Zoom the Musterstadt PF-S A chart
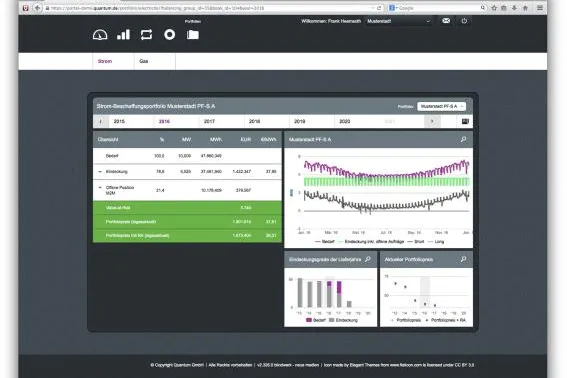 pyautogui.click(x=463, y=139)
